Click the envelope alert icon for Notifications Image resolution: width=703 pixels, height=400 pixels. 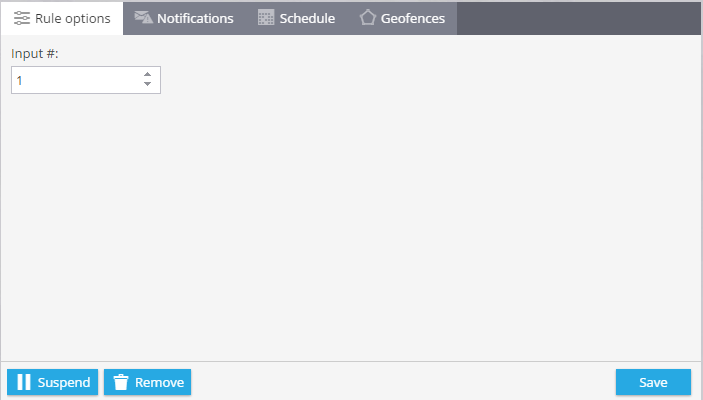(143, 17)
